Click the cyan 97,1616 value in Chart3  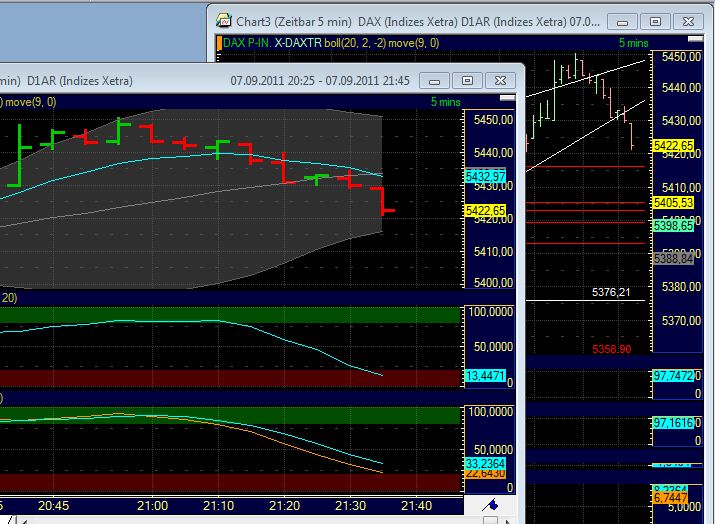(x=674, y=423)
